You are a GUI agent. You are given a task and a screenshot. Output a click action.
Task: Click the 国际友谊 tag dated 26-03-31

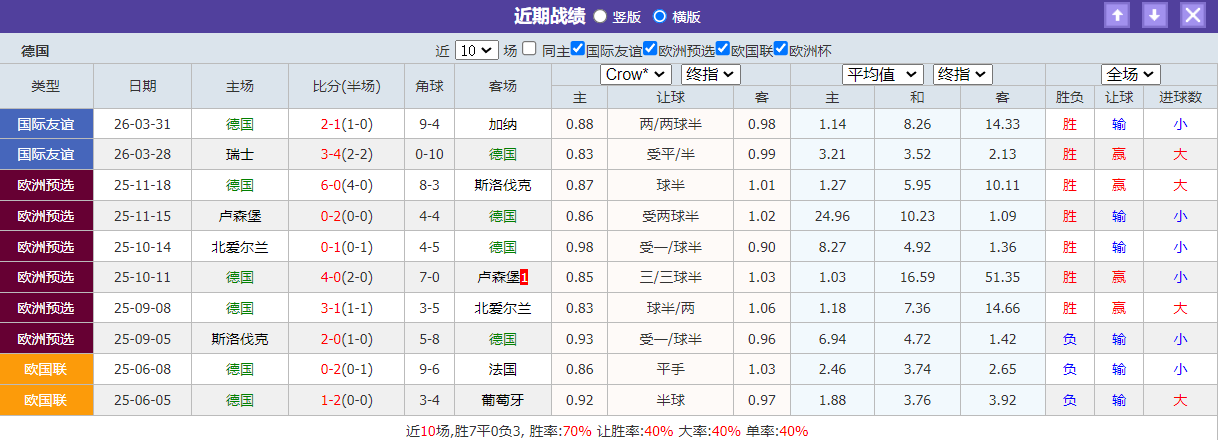click(46, 124)
